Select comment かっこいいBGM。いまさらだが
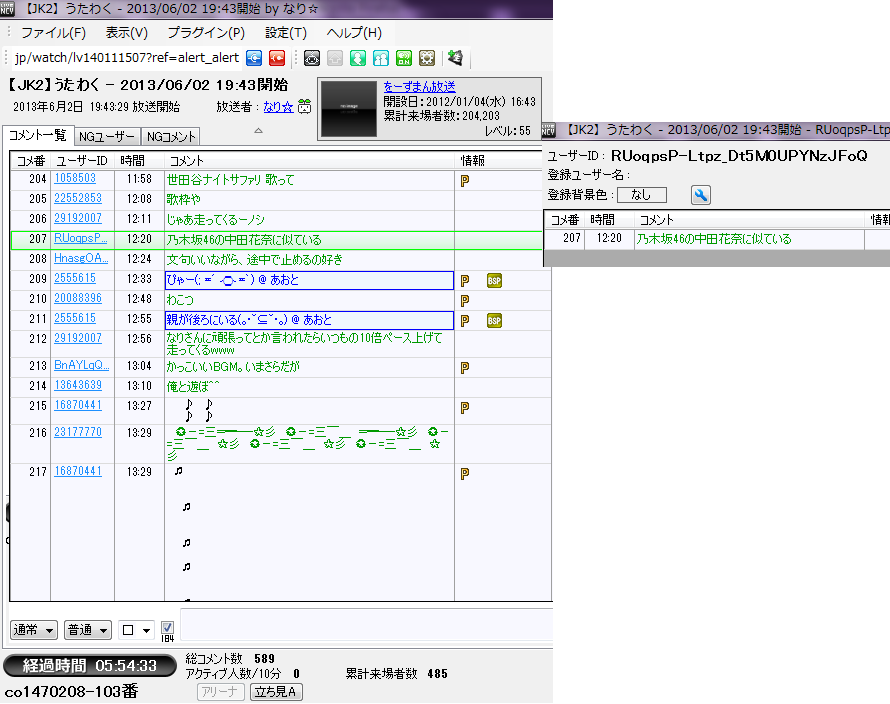890x704 pixels. [x=233, y=367]
